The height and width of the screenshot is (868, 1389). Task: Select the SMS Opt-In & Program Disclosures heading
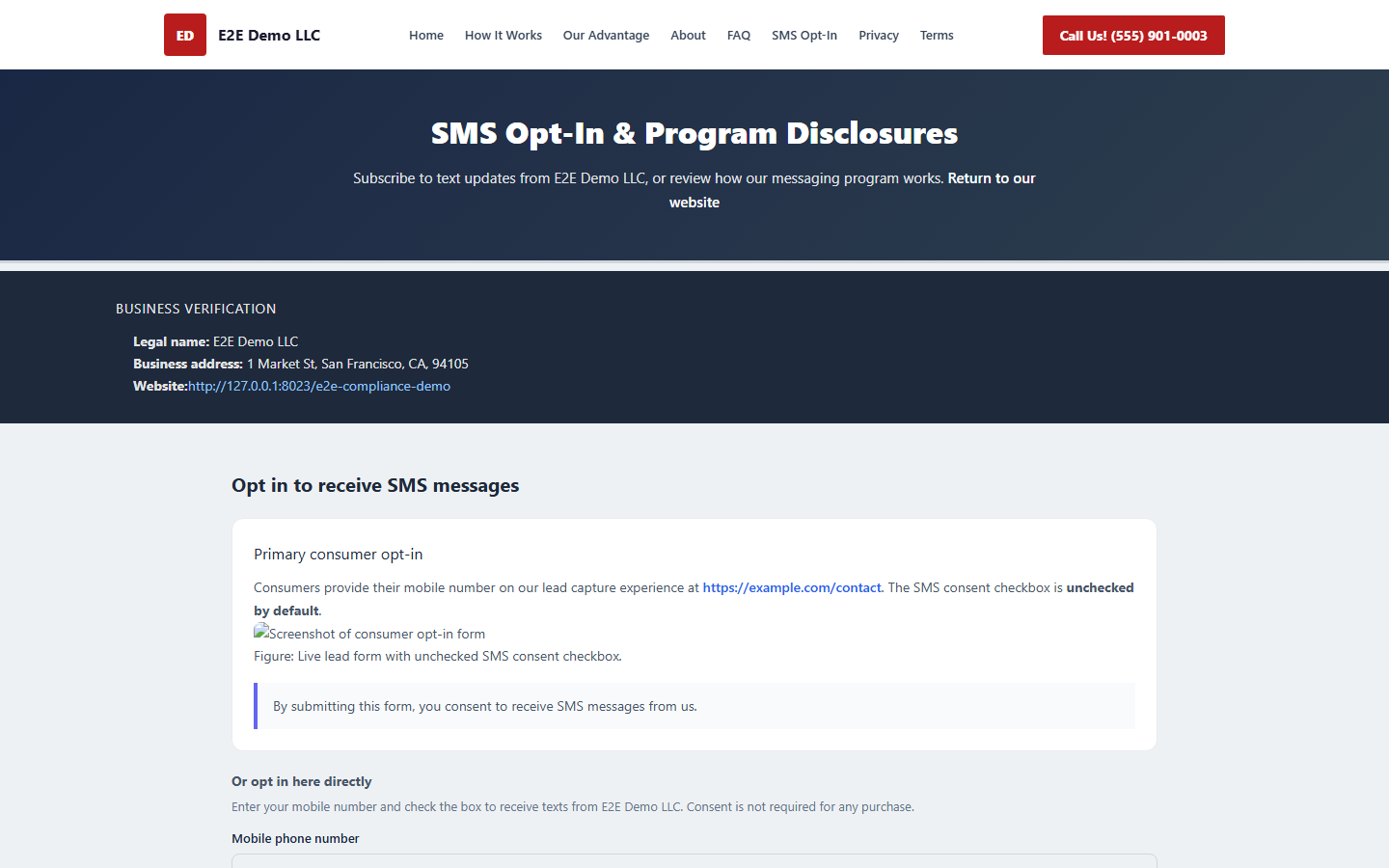pos(694,133)
